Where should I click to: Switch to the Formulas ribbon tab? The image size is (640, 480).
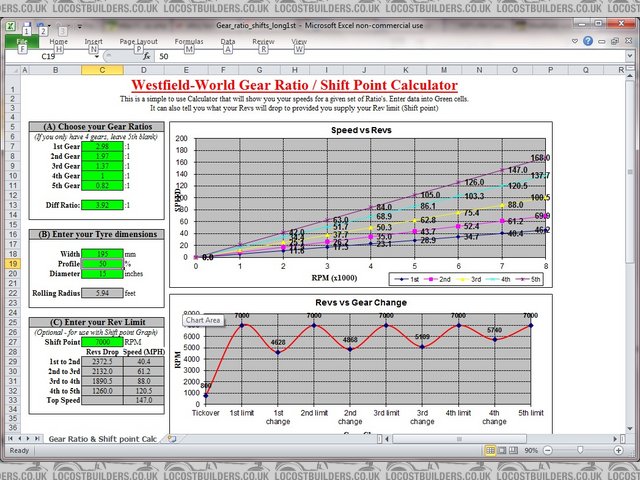(x=189, y=42)
